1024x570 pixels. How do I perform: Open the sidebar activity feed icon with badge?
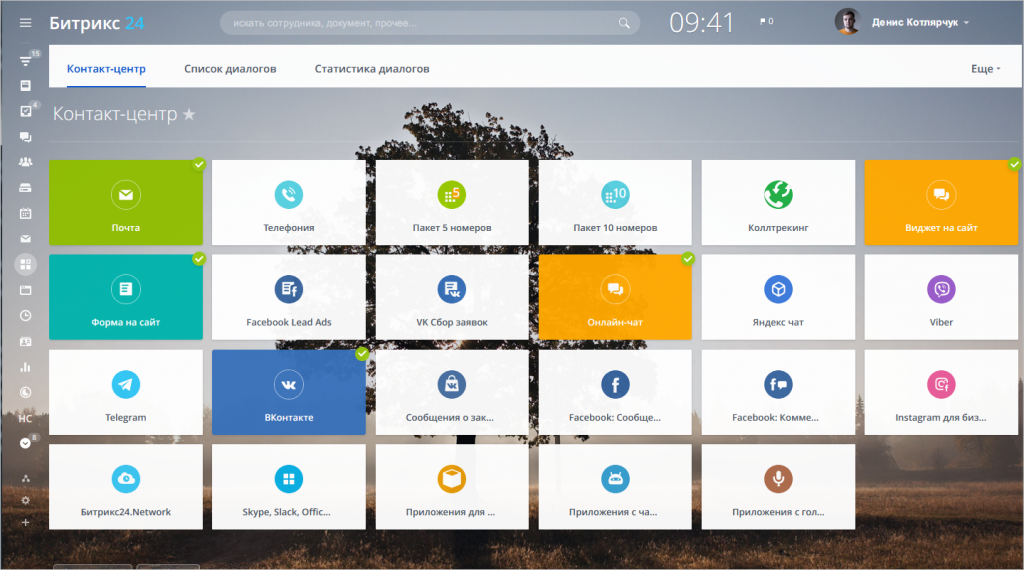[x=25, y=61]
